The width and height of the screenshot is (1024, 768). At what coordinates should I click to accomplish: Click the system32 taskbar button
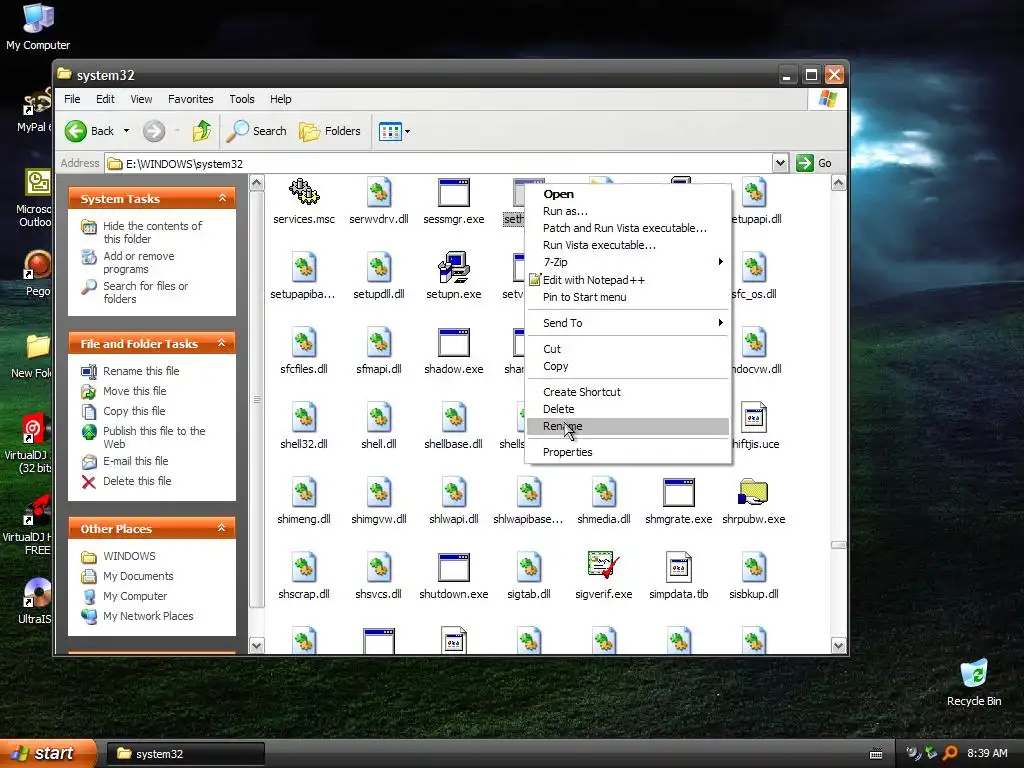click(186, 754)
